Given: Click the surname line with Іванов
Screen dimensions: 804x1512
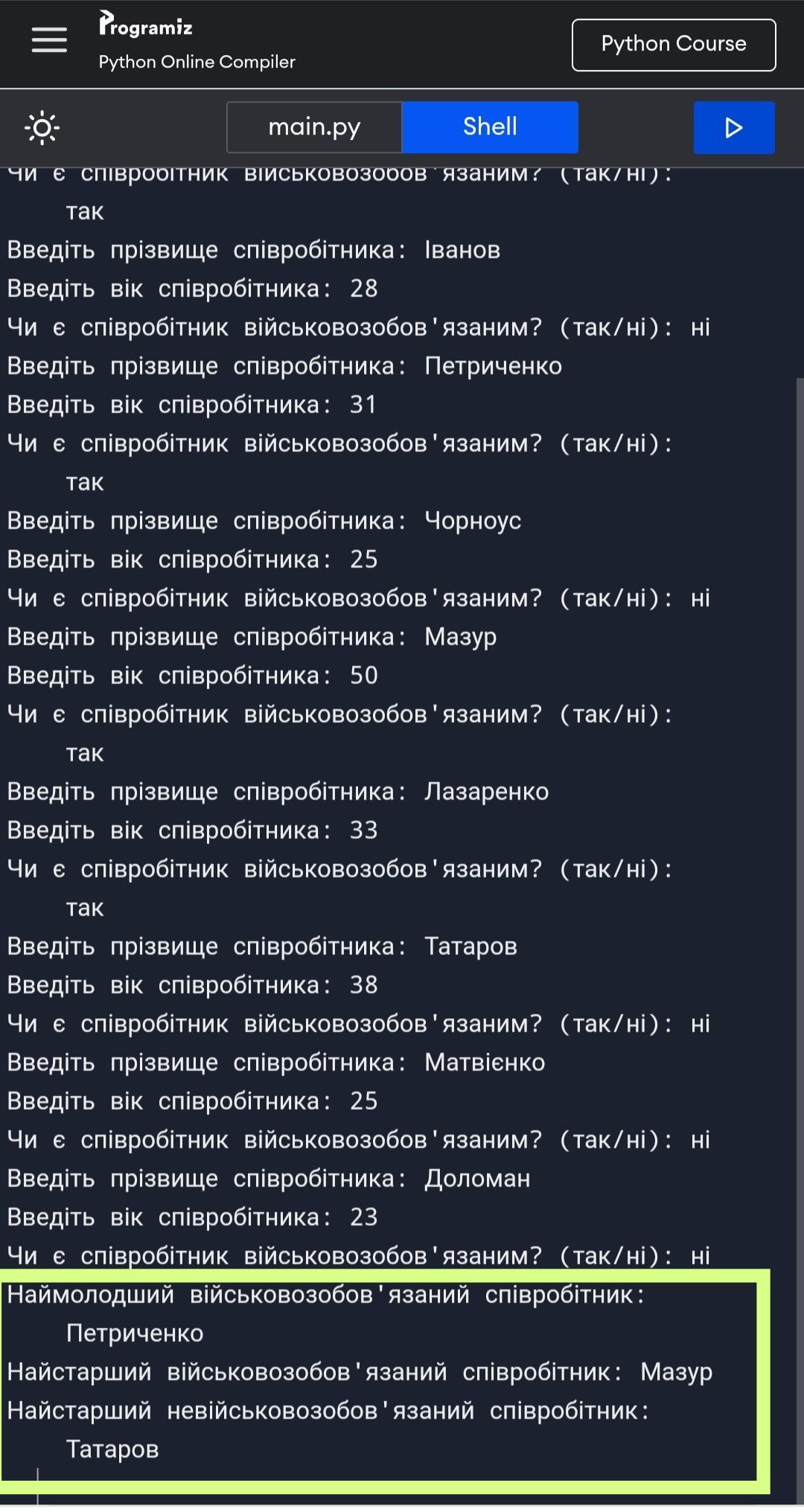Looking at the screenshot, I should point(253,250).
